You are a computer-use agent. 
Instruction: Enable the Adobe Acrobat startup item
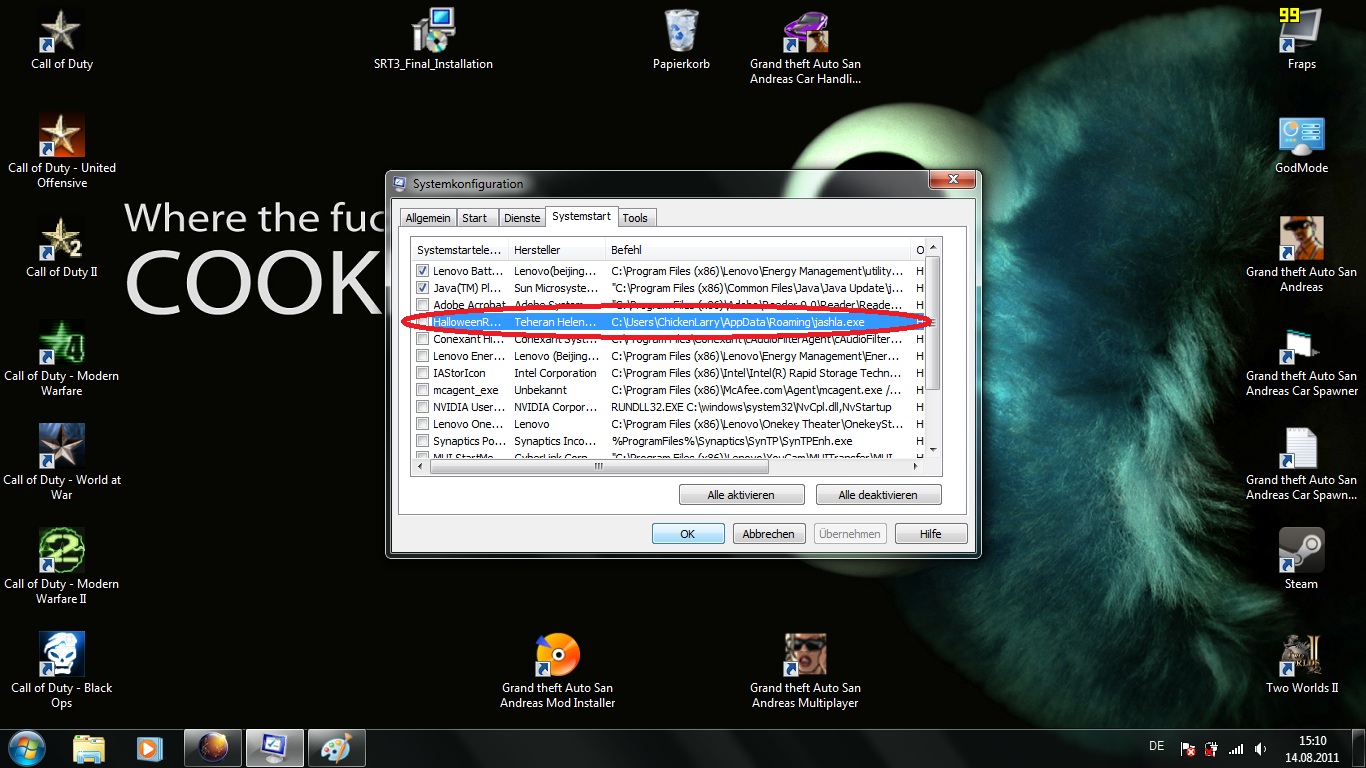(x=423, y=305)
